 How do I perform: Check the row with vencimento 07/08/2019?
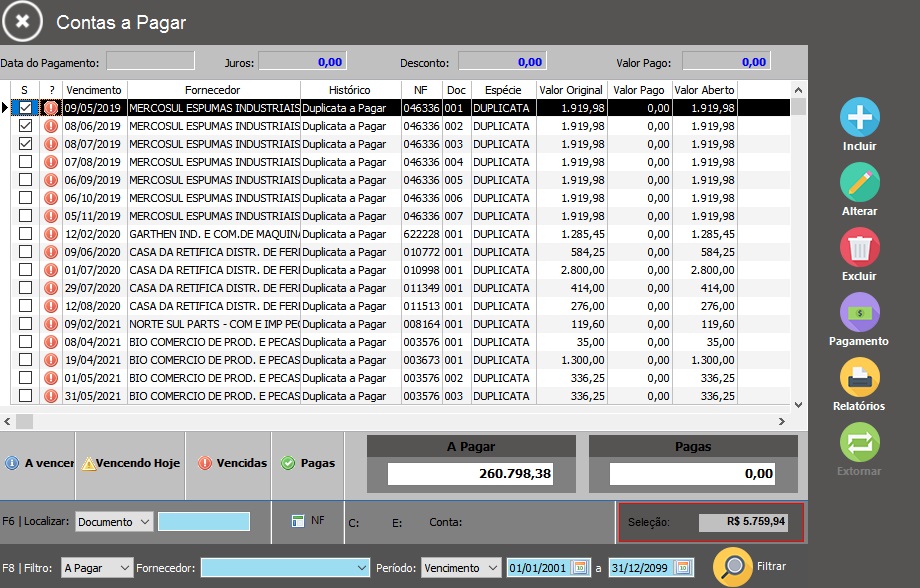pos(26,162)
